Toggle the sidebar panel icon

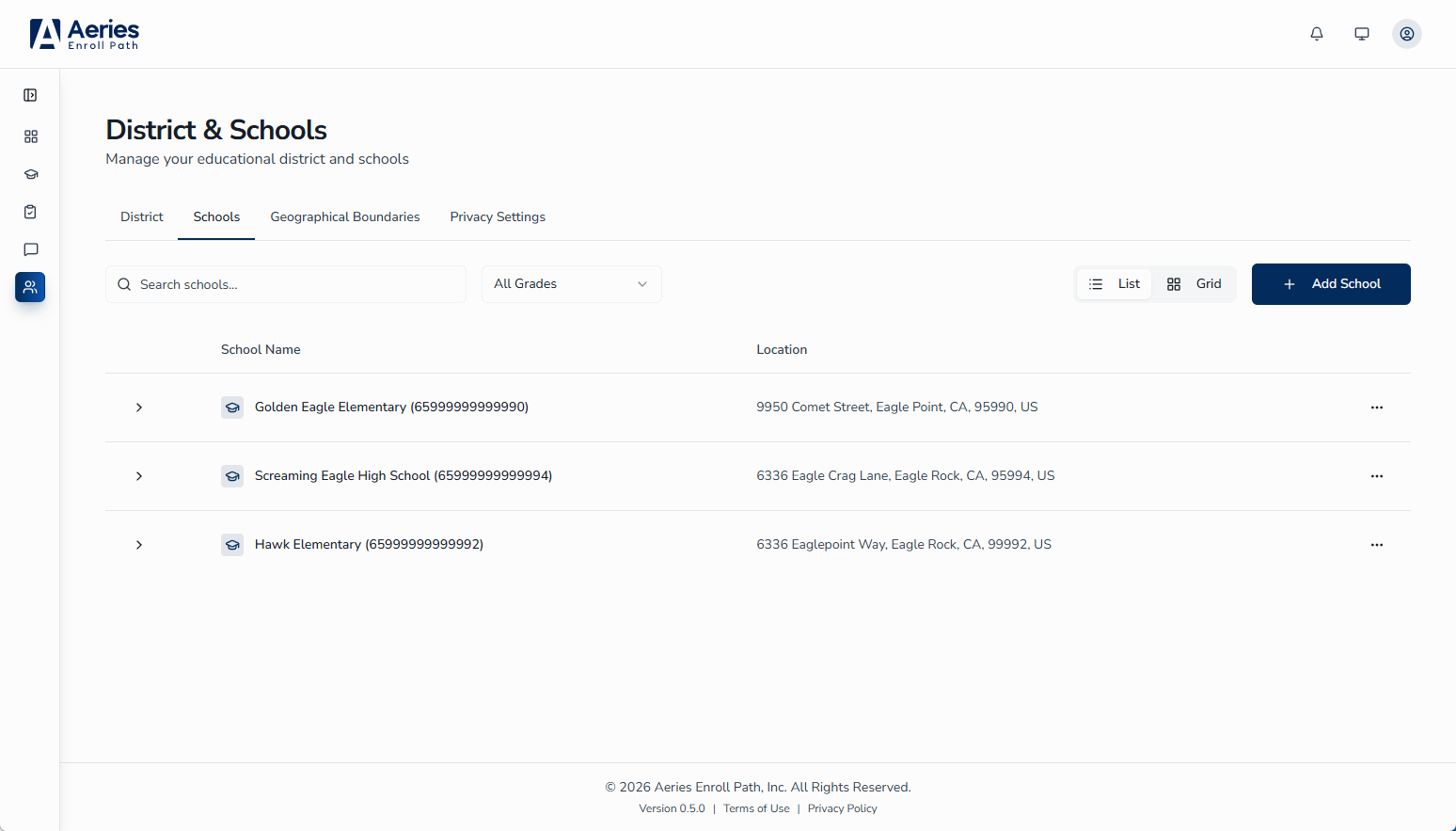coord(30,95)
